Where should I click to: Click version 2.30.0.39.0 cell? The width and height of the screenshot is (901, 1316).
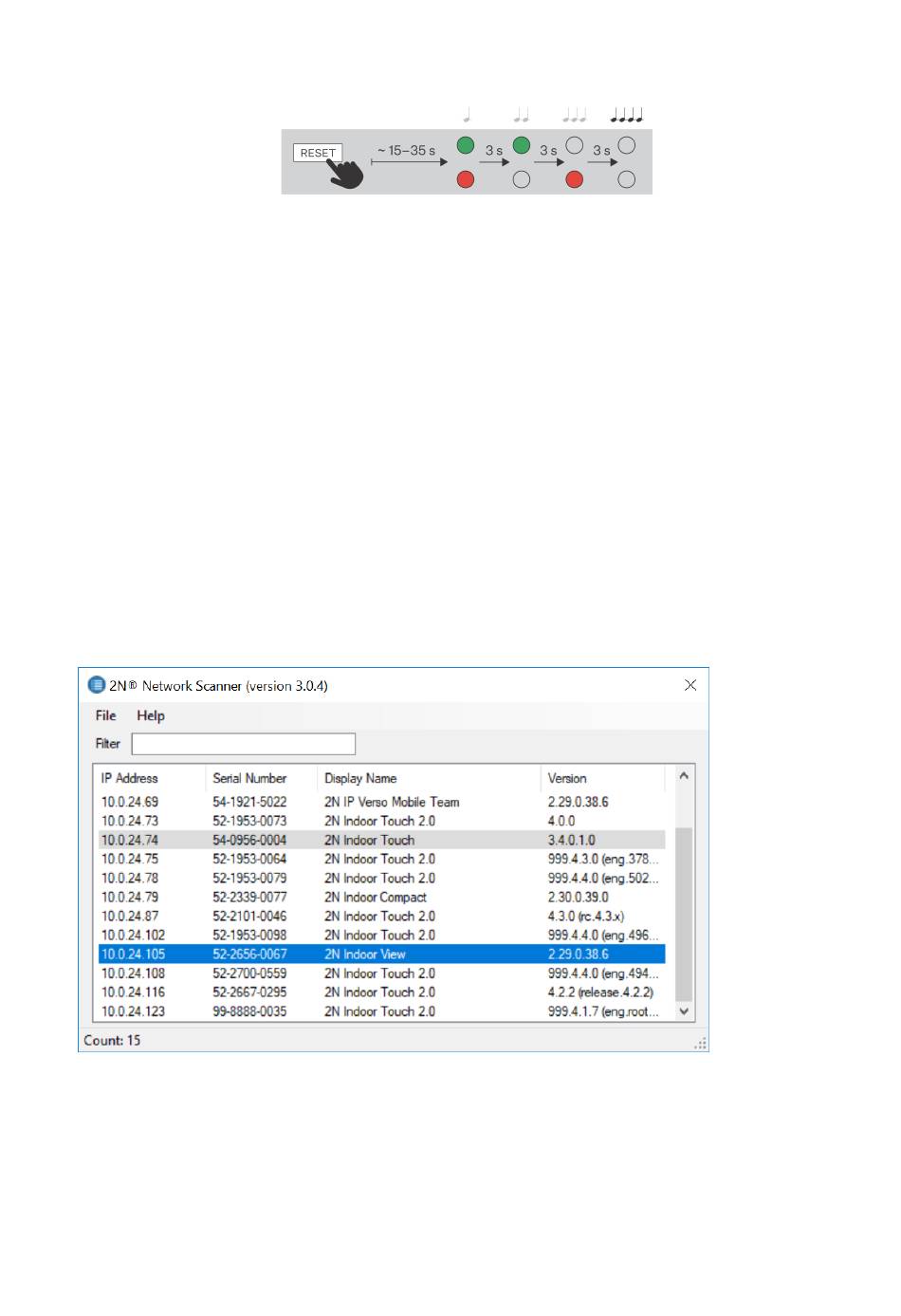[579, 897]
